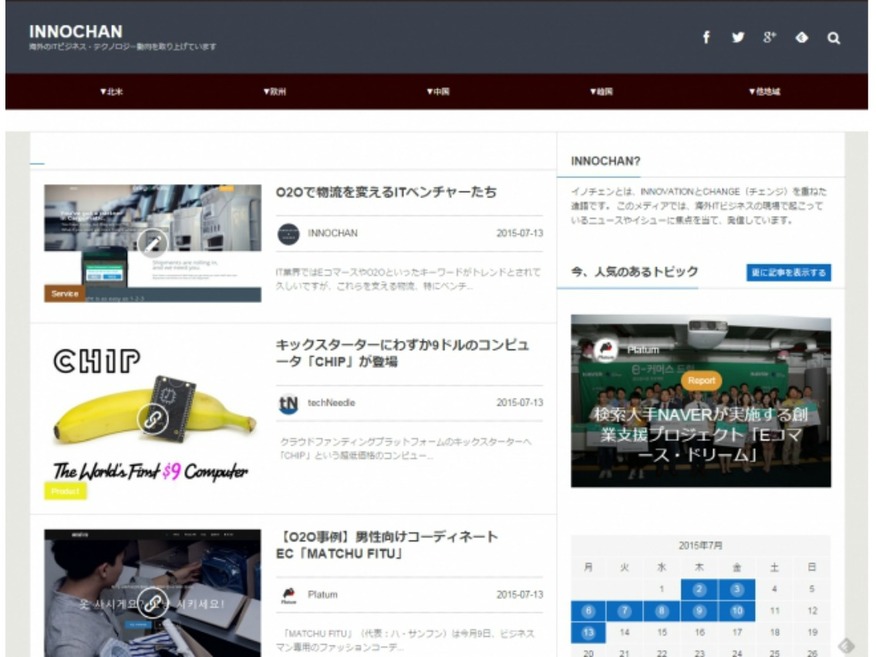Open site search with the magnifier icon
The width and height of the screenshot is (876, 657).
pyautogui.click(x=834, y=38)
